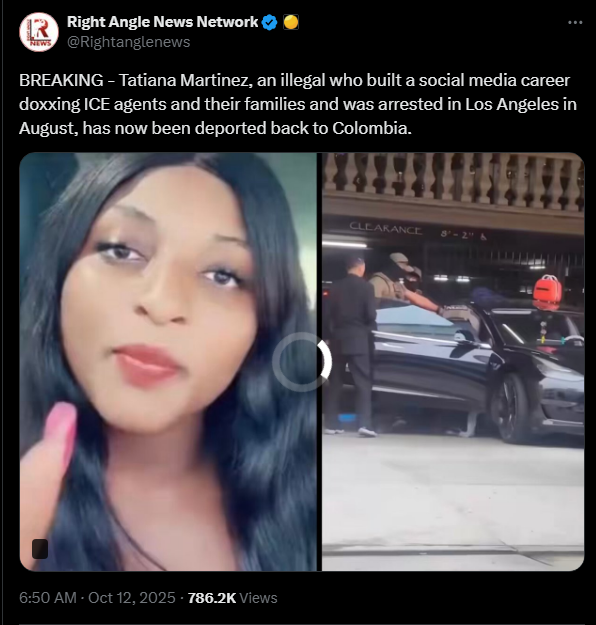Click the CLEARANCE sign in the video
The width and height of the screenshot is (596, 625).
(386, 230)
